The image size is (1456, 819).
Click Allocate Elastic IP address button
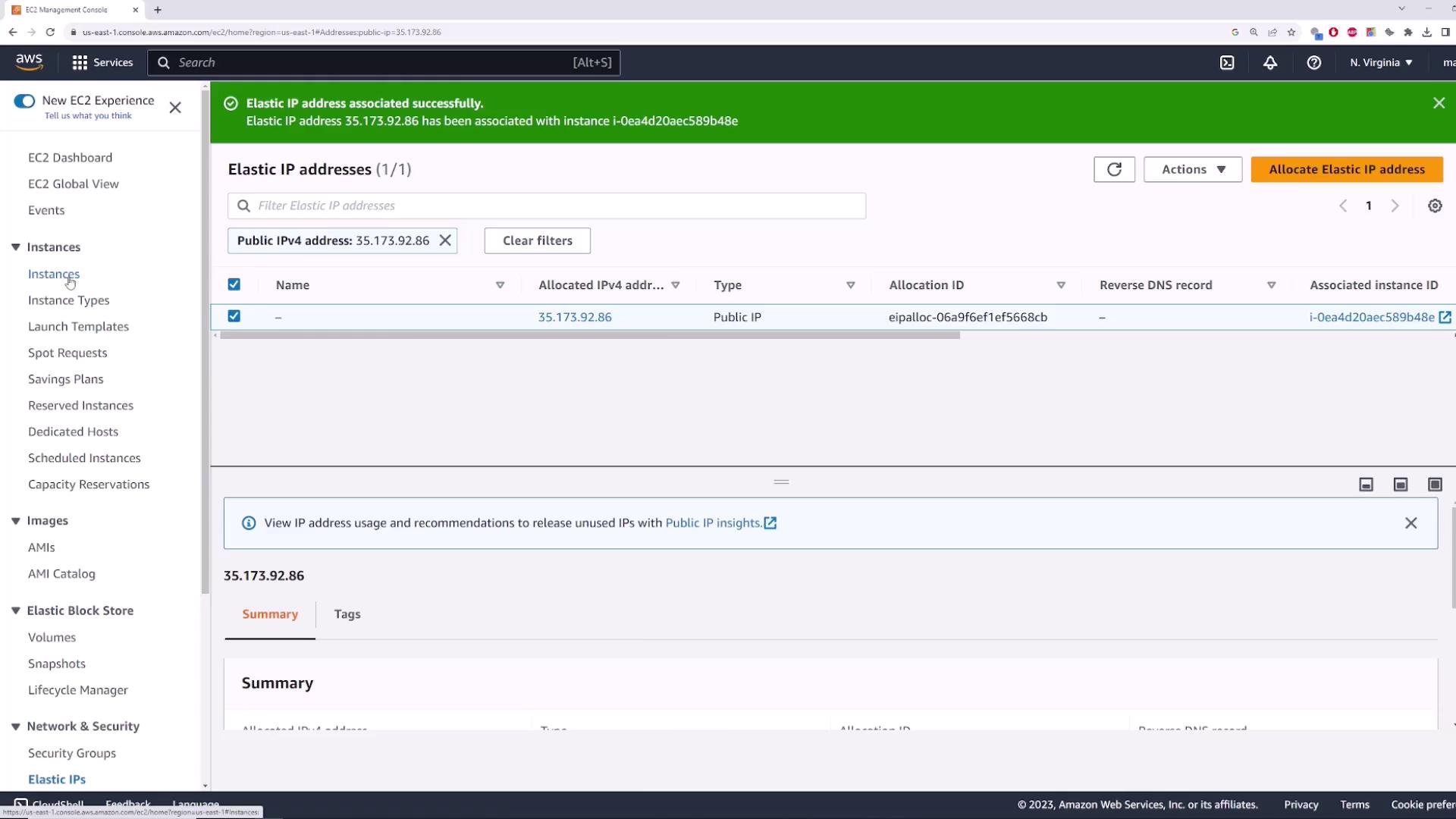(1347, 170)
